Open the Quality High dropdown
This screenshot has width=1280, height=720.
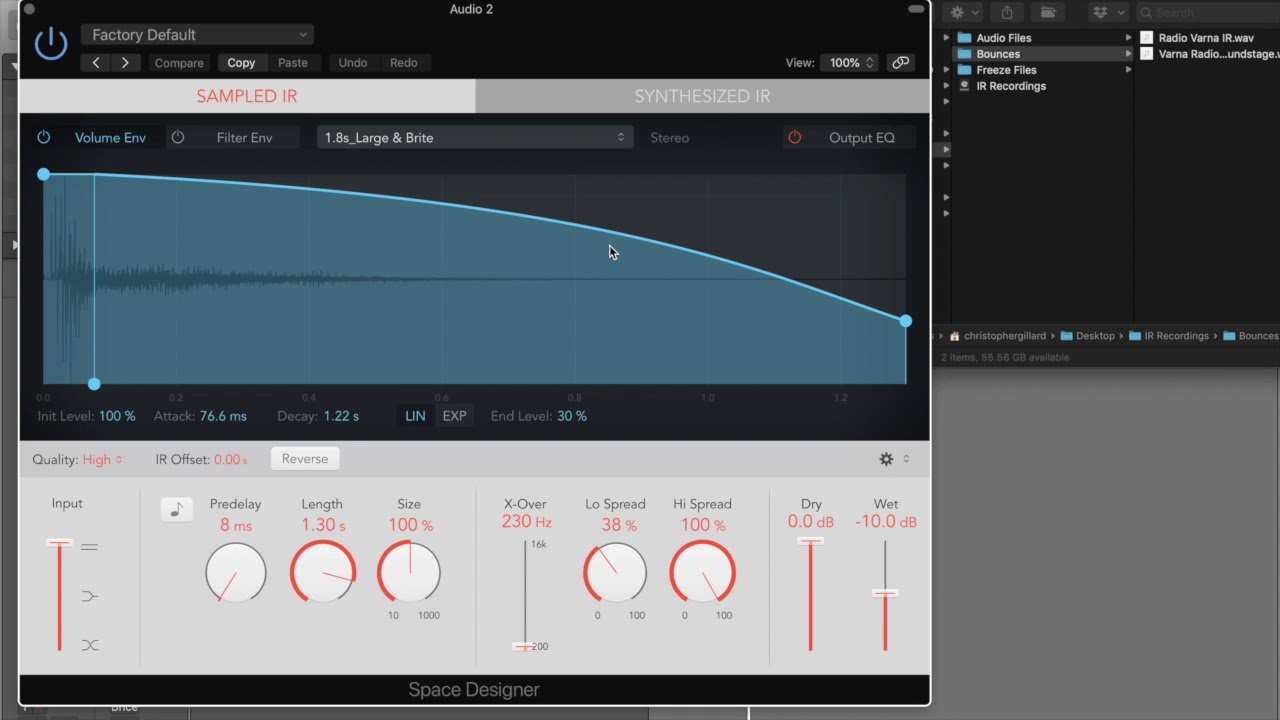pyautogui.click(x=102, y=460)
